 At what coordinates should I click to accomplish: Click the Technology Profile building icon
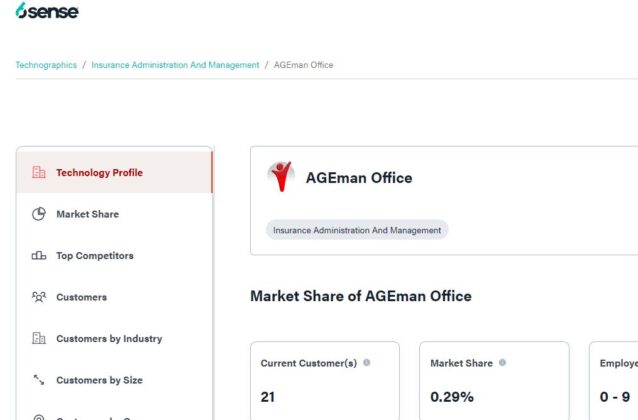tap(39, 172)
